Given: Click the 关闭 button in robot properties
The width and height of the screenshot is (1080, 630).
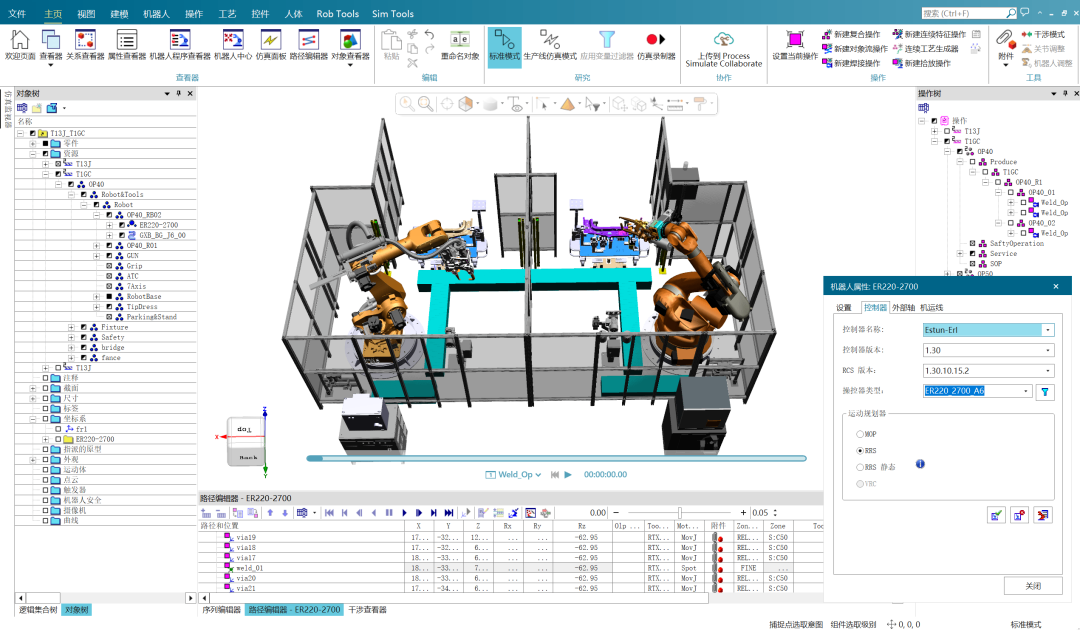Looking at the screenshot, I should tap(1032, 586).
